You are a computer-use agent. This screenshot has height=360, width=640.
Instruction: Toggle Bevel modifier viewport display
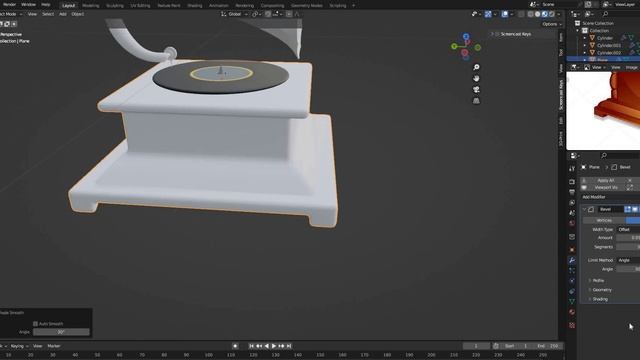(635, 209)
